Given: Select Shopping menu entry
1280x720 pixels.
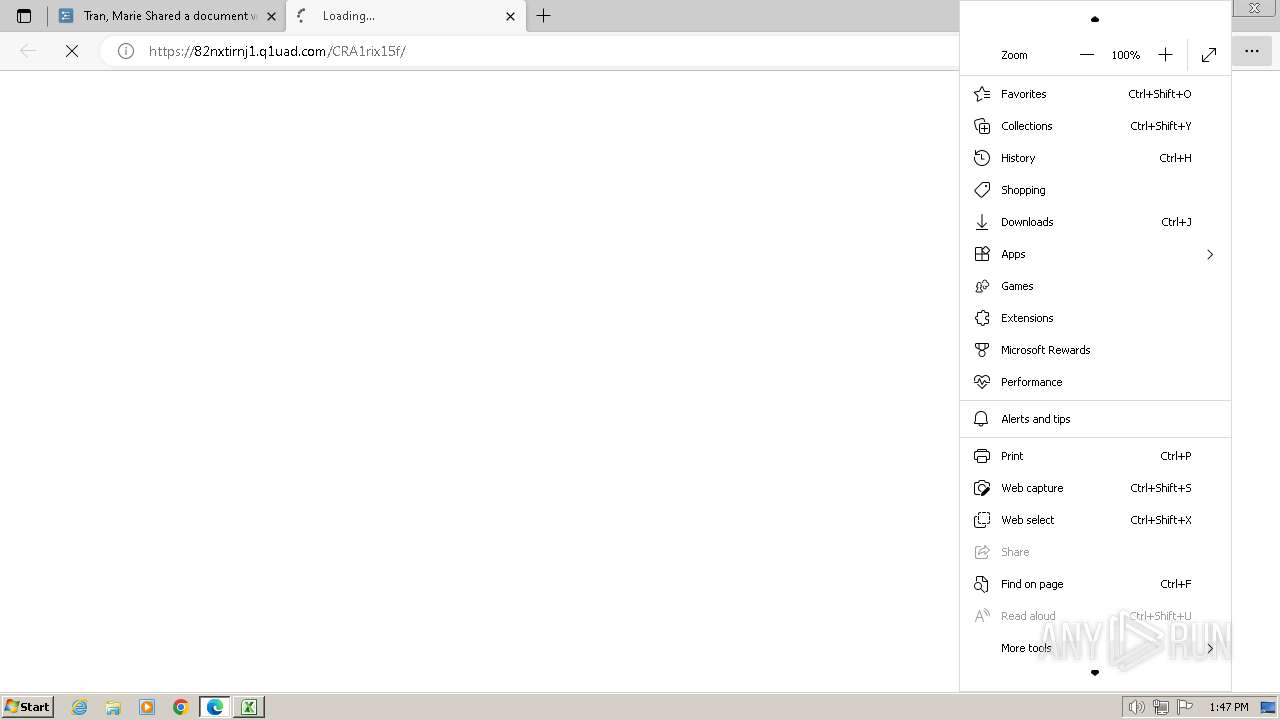Looking at the screenshot, I should coord(1095,190).
